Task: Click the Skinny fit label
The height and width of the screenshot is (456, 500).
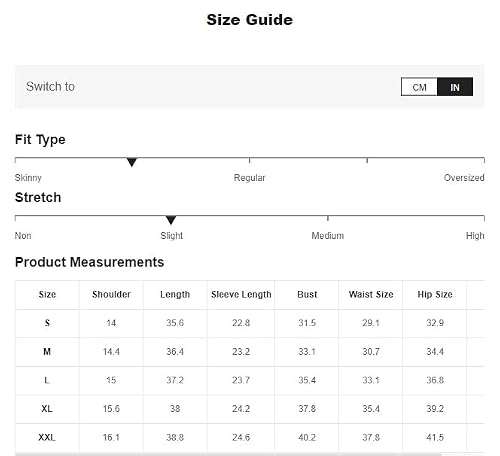Action: point(28,178)
